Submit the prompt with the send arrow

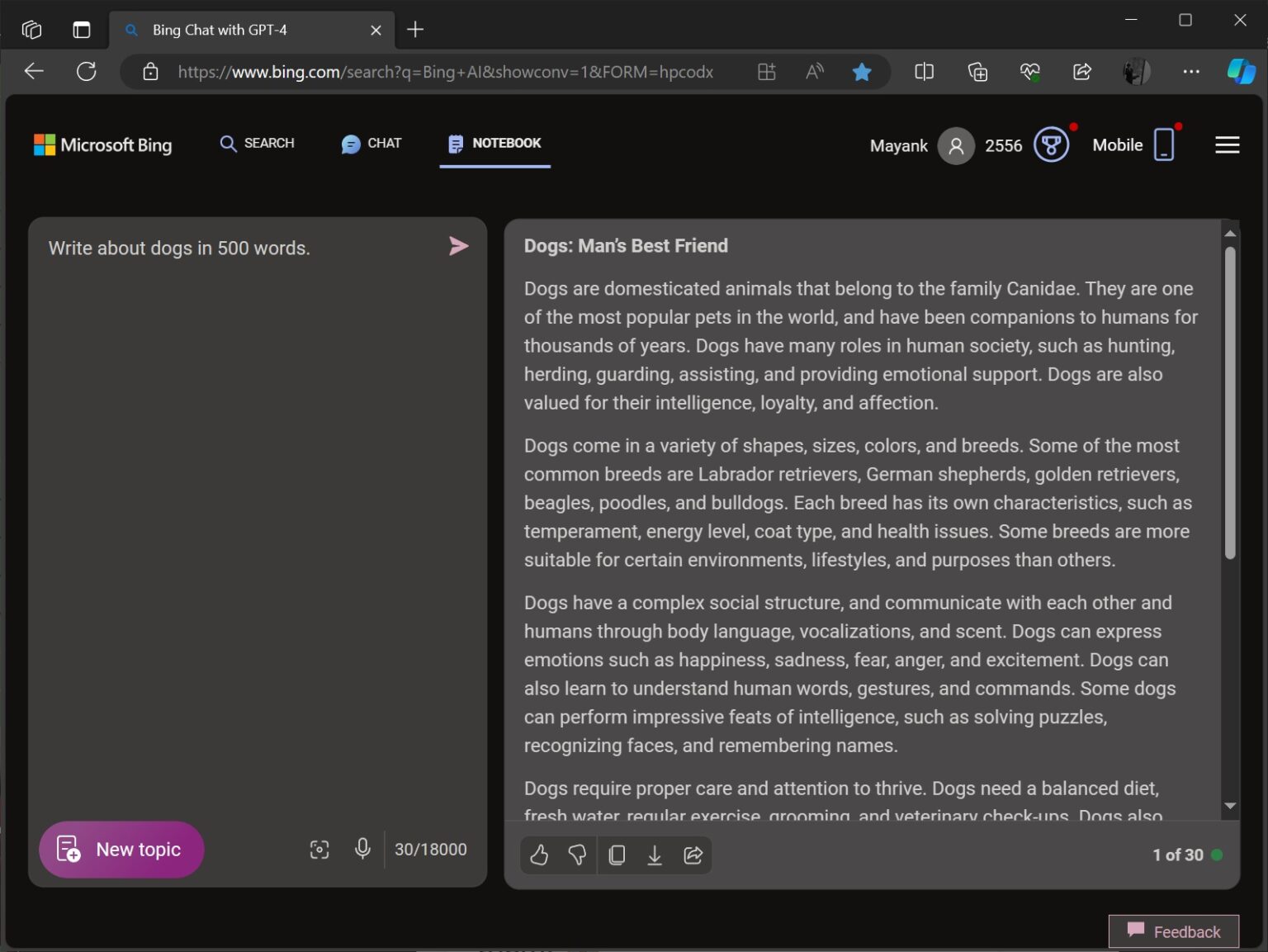[x=459, y=246]
